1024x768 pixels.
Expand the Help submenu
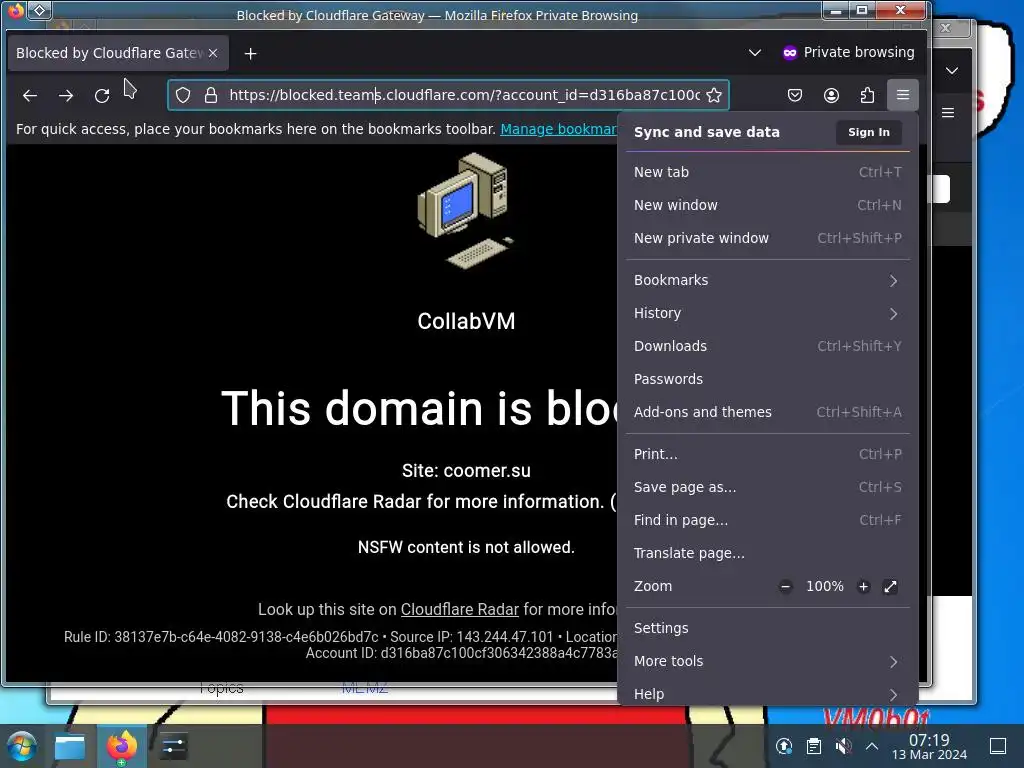pos(767,694)
